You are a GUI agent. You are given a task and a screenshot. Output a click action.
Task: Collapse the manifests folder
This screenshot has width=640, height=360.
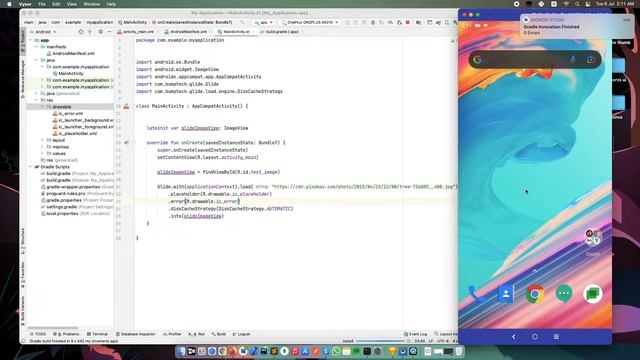(x=36, y=47)
